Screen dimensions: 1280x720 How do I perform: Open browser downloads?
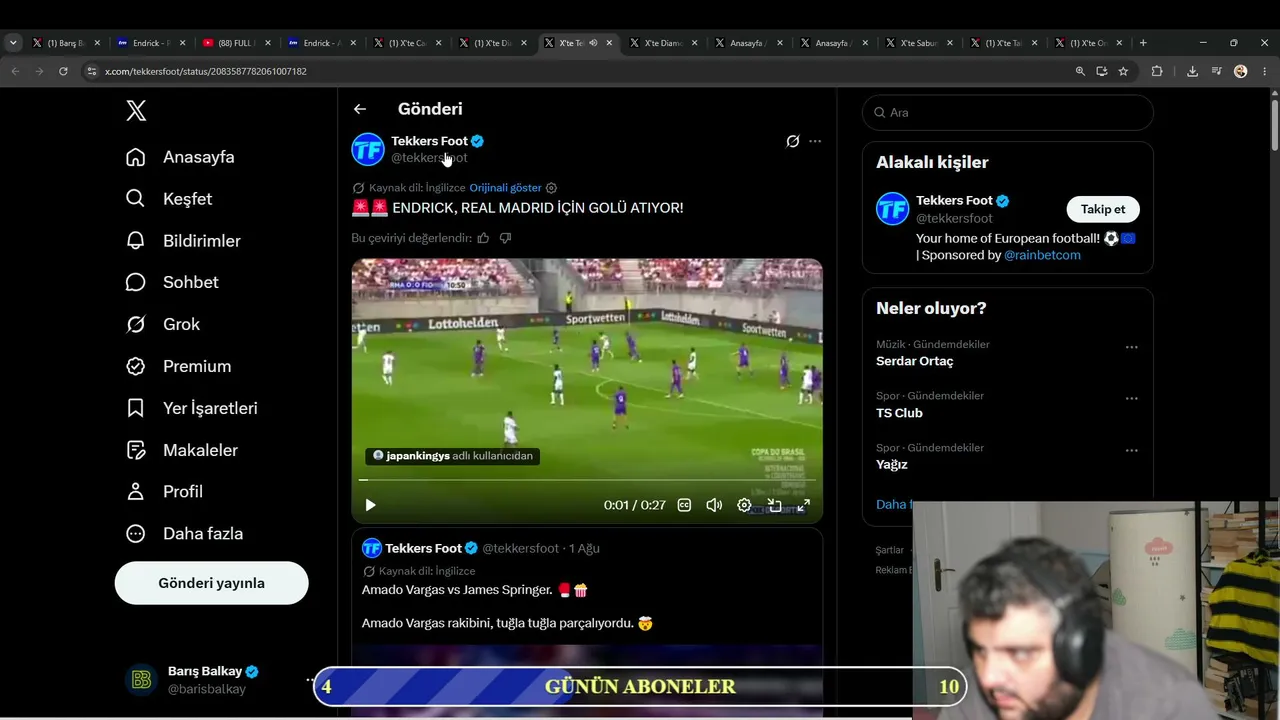click(x=1192, y=72)
